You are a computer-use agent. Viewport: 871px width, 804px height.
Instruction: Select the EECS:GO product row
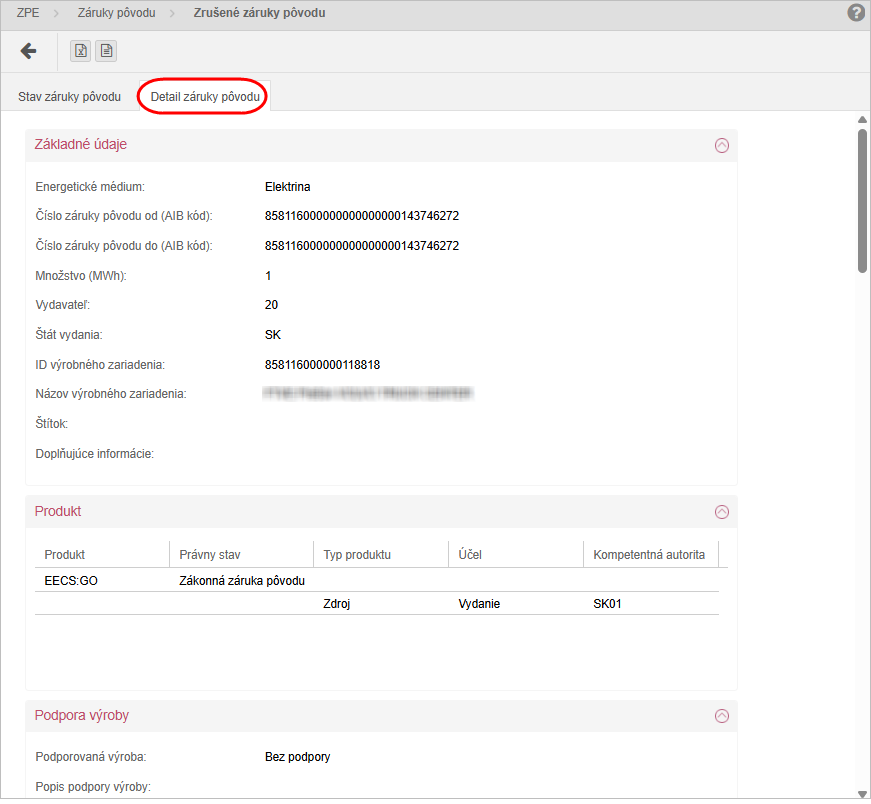(71, 581)
